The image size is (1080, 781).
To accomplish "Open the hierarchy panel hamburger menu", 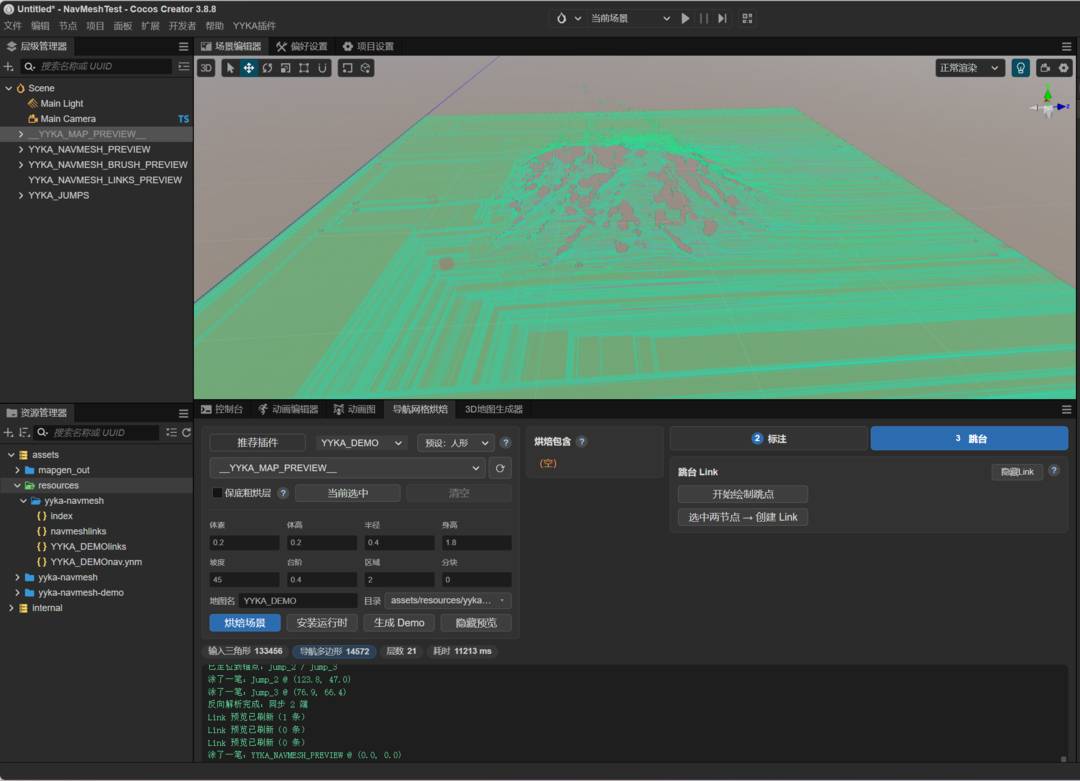I will pos(183,47).
